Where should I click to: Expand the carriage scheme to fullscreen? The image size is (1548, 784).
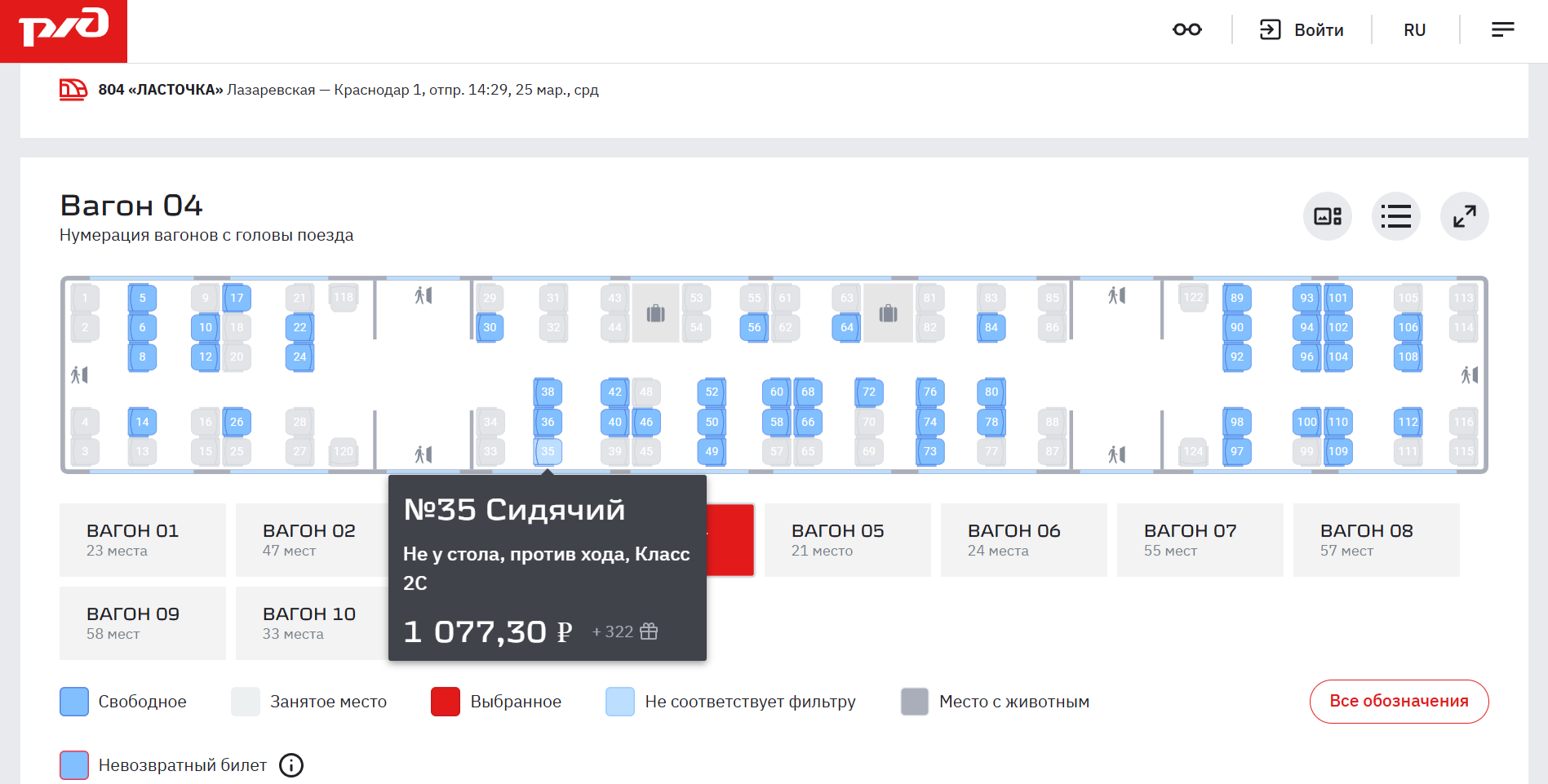(x=1464, y=216)
